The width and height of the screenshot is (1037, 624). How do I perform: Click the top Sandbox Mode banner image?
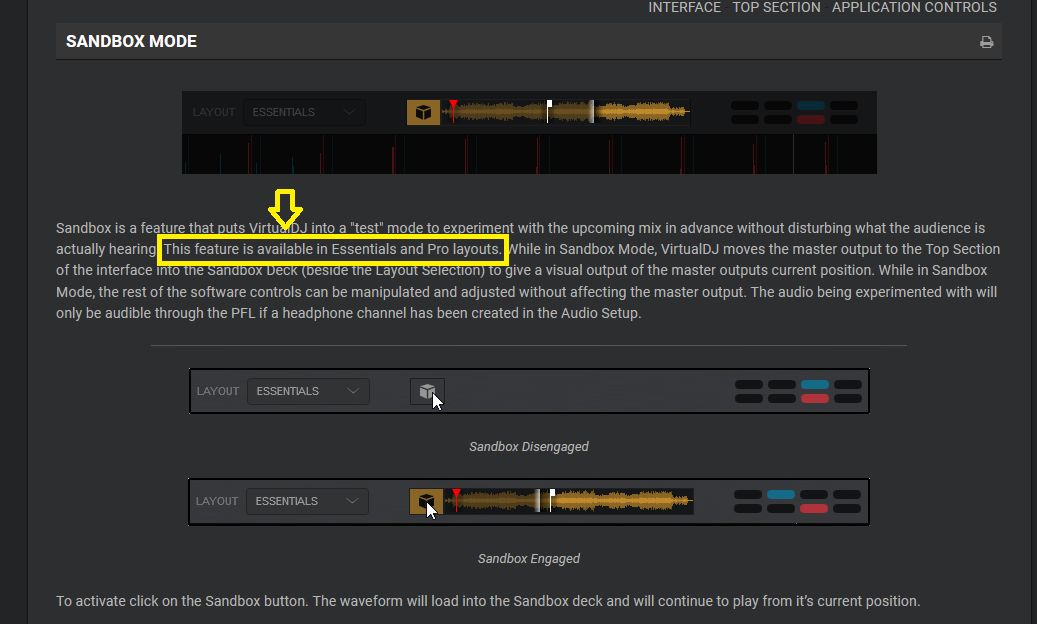[x=529, y=133]
